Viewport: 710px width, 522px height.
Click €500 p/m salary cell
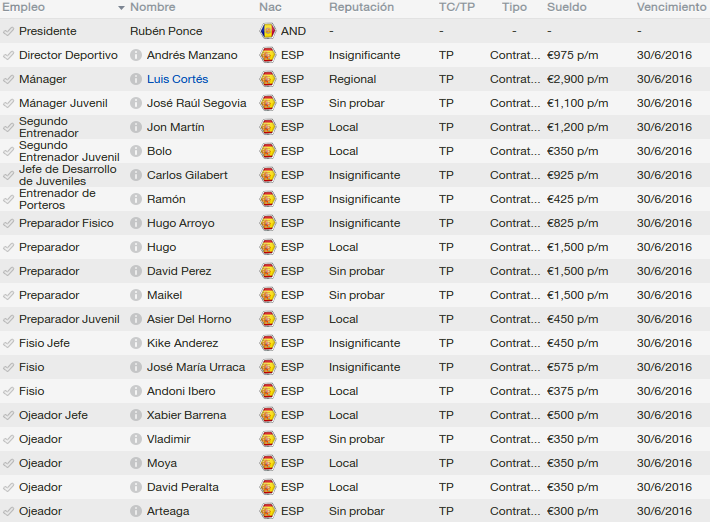(x=572, y=415)
